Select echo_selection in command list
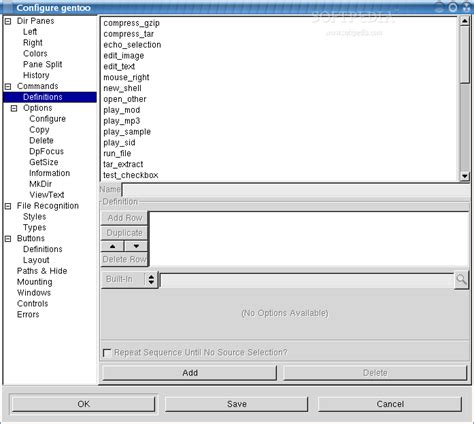This screenshot has width=474, height=424. click(x=132, y=45)
